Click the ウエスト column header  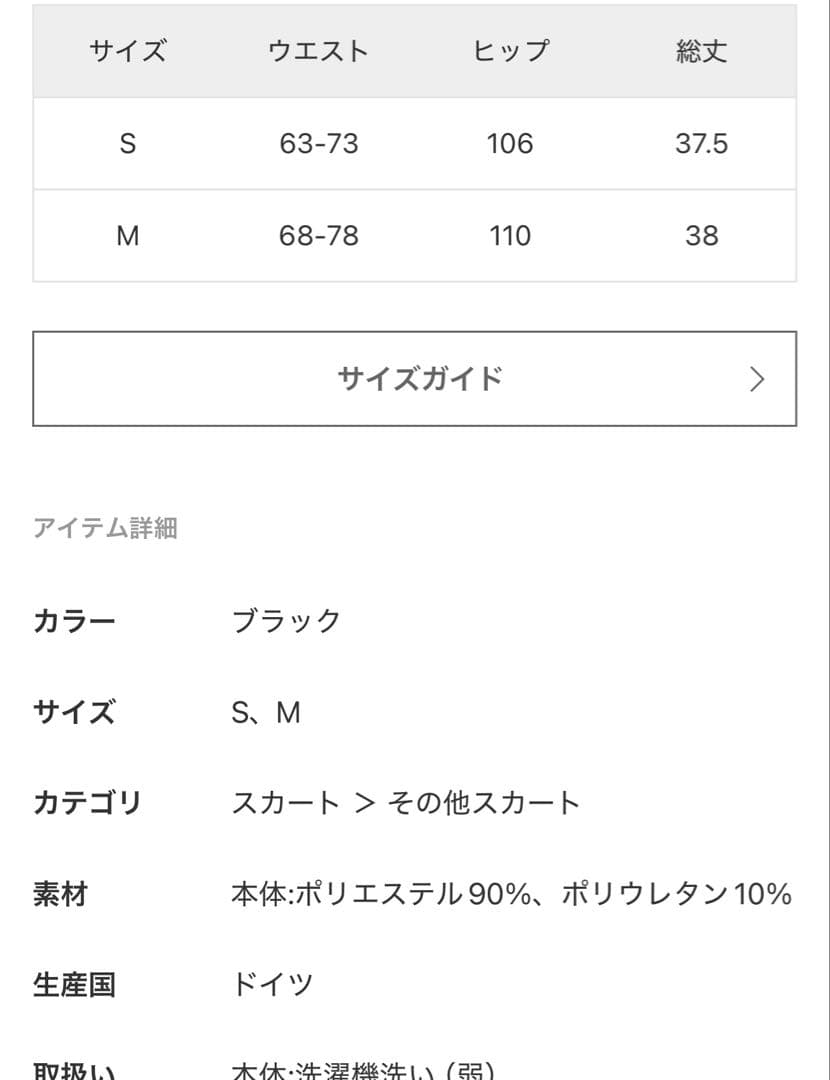318,52
